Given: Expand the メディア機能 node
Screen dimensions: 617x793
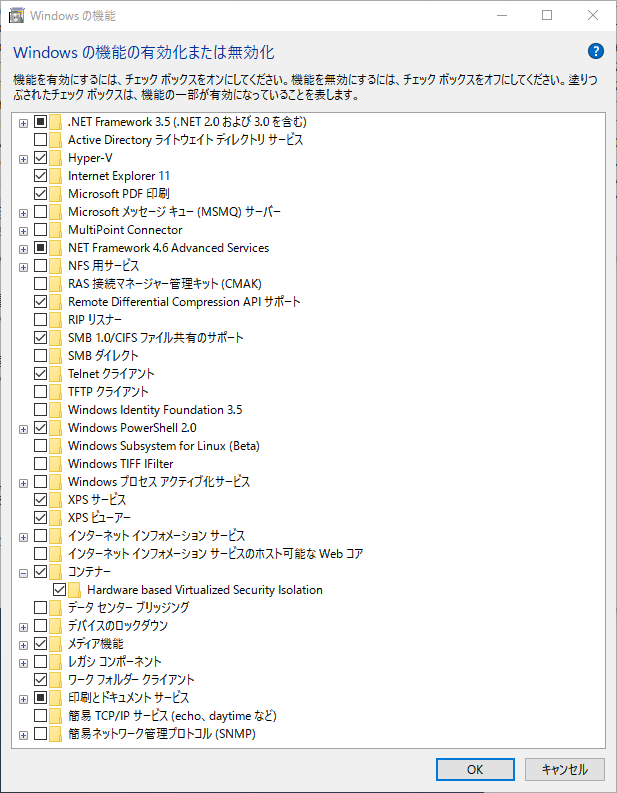Looking at the screenshot, I should click(23, 645).
